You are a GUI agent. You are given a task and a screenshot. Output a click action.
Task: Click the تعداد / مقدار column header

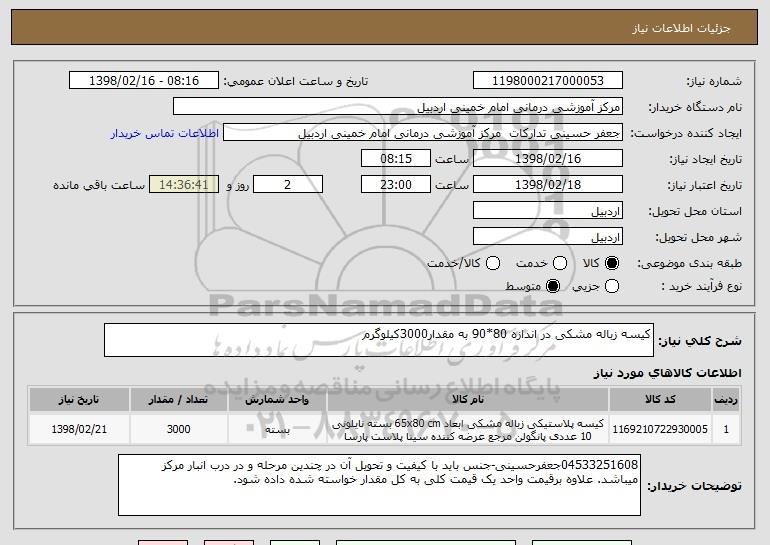(178, 400)
